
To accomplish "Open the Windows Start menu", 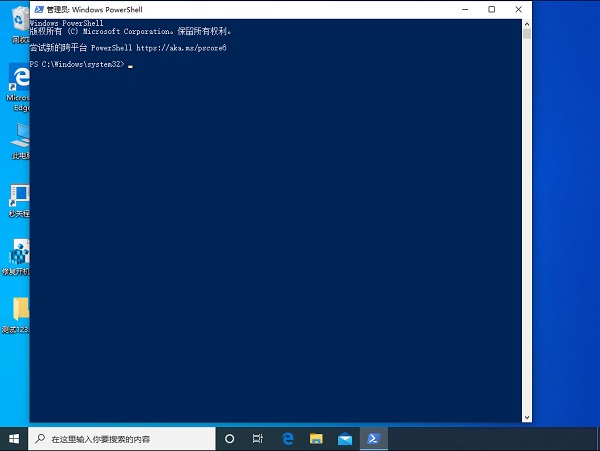I will [14, 439].
